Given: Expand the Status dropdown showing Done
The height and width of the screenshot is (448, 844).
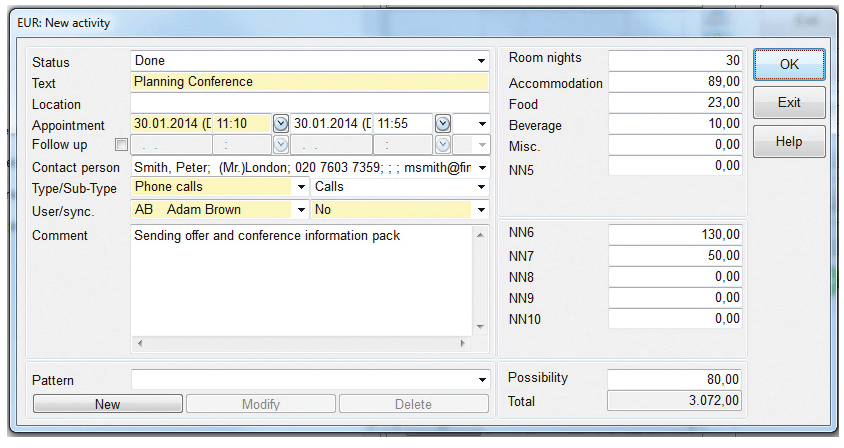Looking at the screenshot, I should [481, 62].
